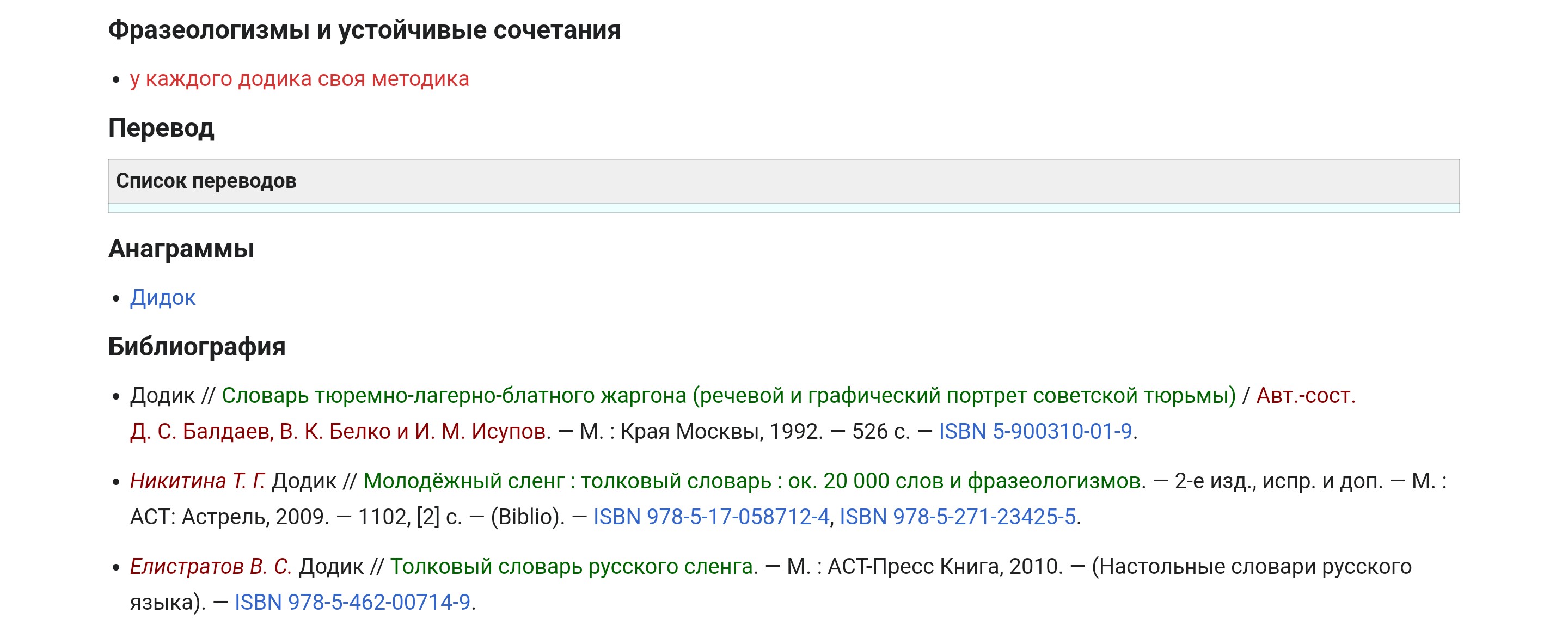
Task: Click the Анаграммы section heading
Action: [x=181, y=249]
